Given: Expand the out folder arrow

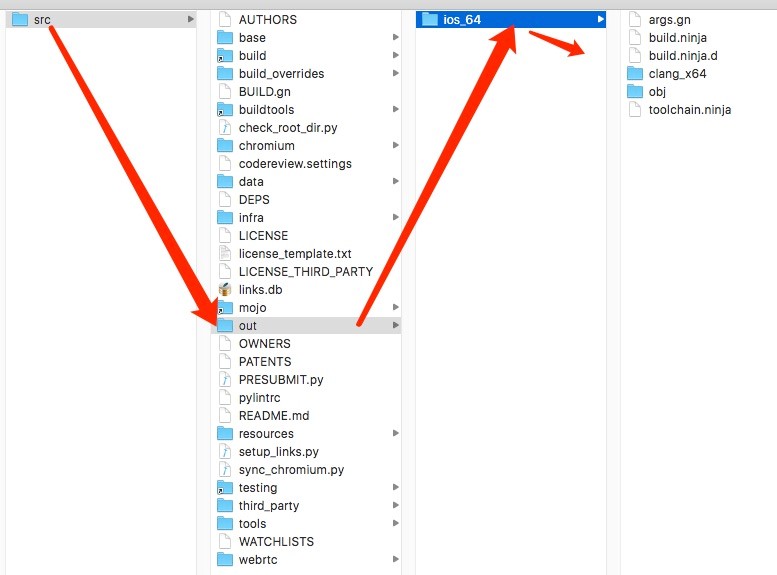Looking at the screenshot, I should [x=395, y=325].
